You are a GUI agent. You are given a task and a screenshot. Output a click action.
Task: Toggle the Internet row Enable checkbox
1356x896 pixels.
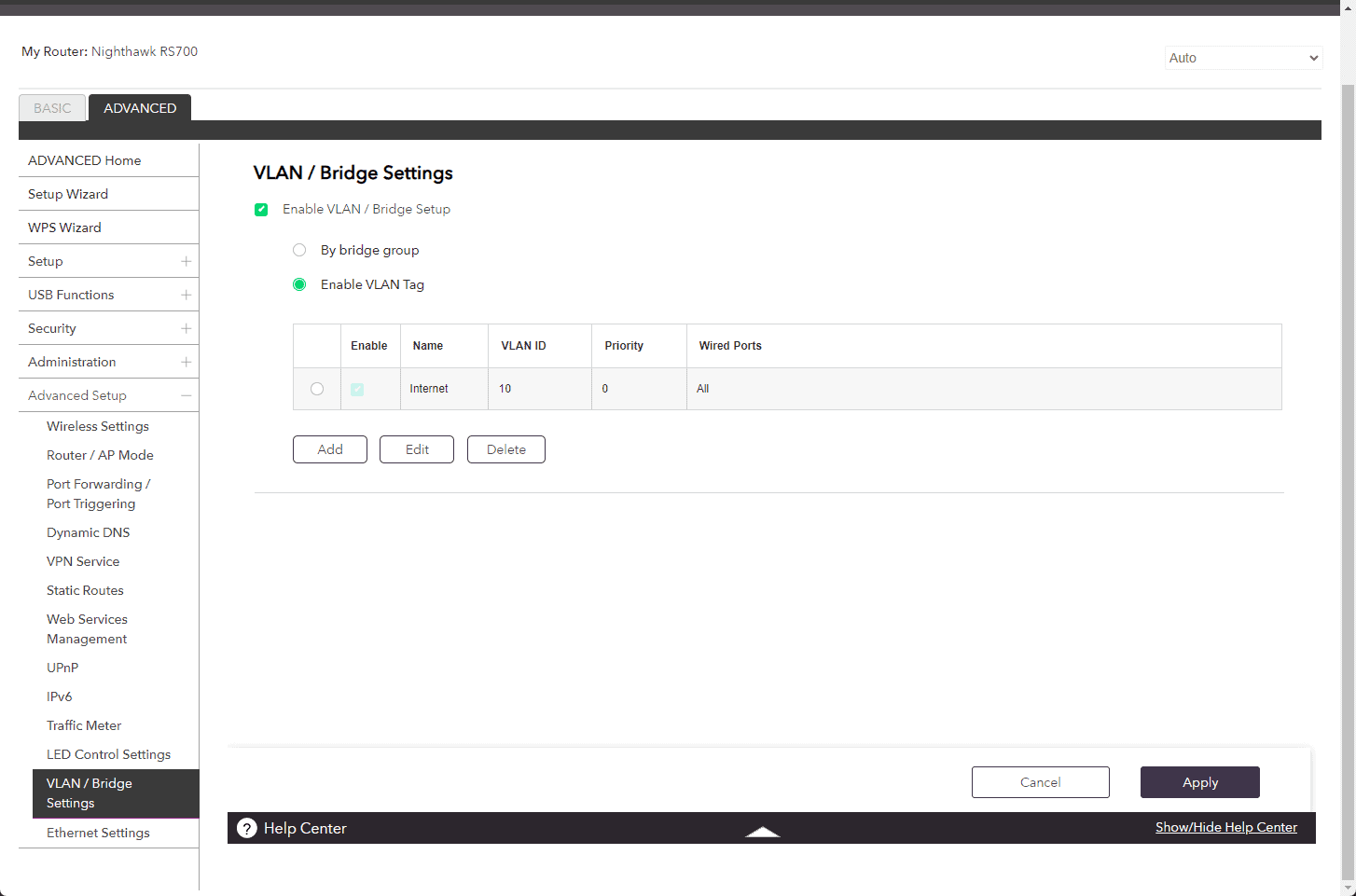tap(357, 390)
